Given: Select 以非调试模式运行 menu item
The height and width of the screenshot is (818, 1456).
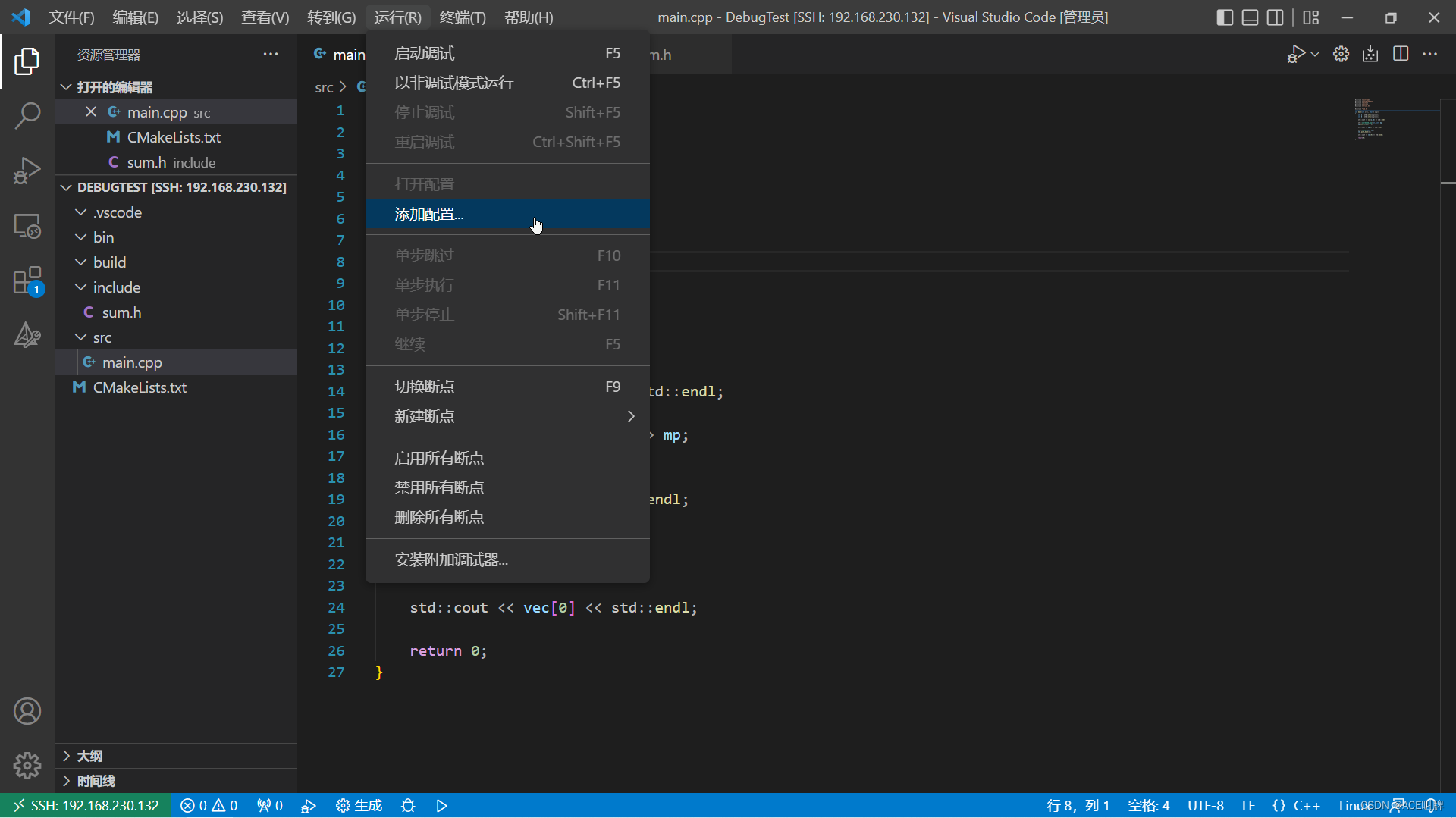Looking at the screenshot, I should 507,83.
